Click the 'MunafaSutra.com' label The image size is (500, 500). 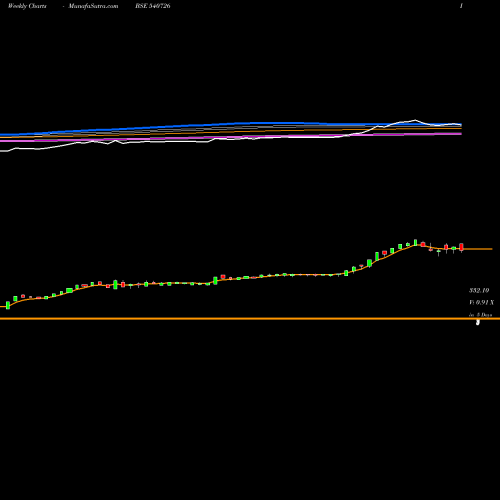tap(93, 6)
